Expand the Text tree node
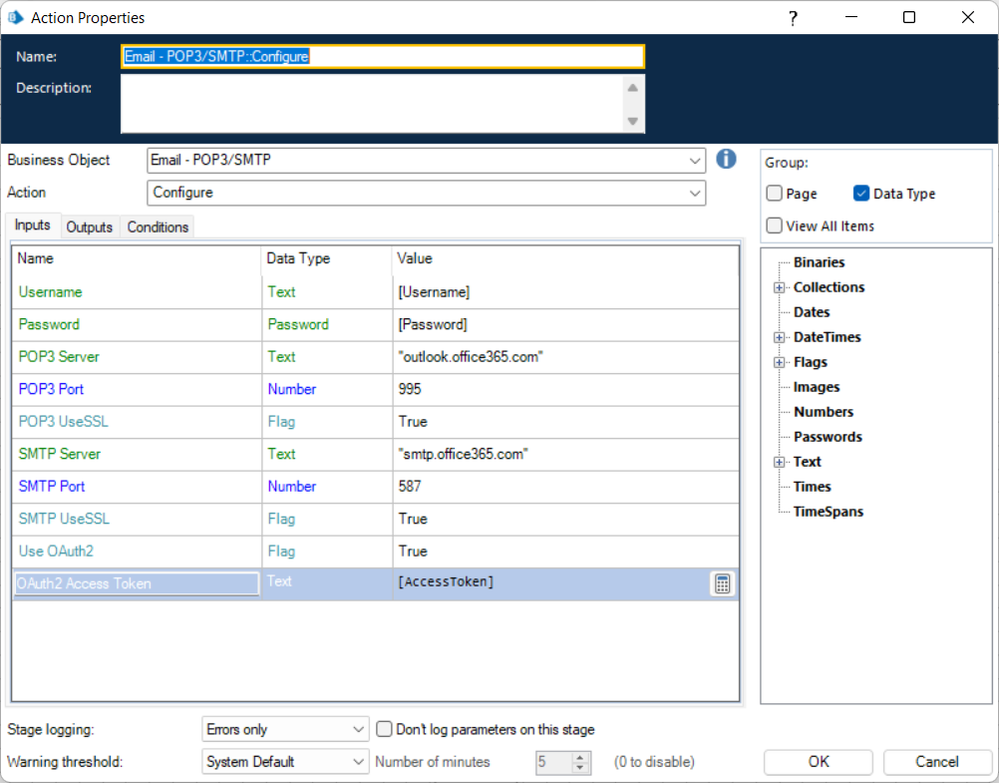The image size is (999, 783). [x=779, y=462]
